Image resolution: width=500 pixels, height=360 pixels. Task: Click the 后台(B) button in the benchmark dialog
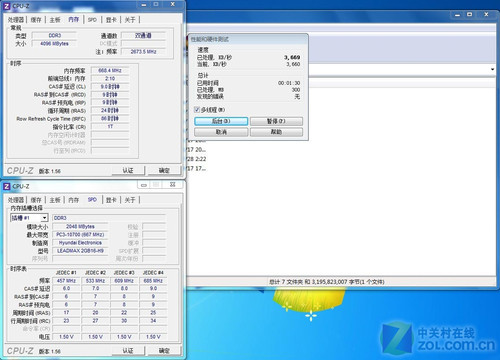(221, 121)
